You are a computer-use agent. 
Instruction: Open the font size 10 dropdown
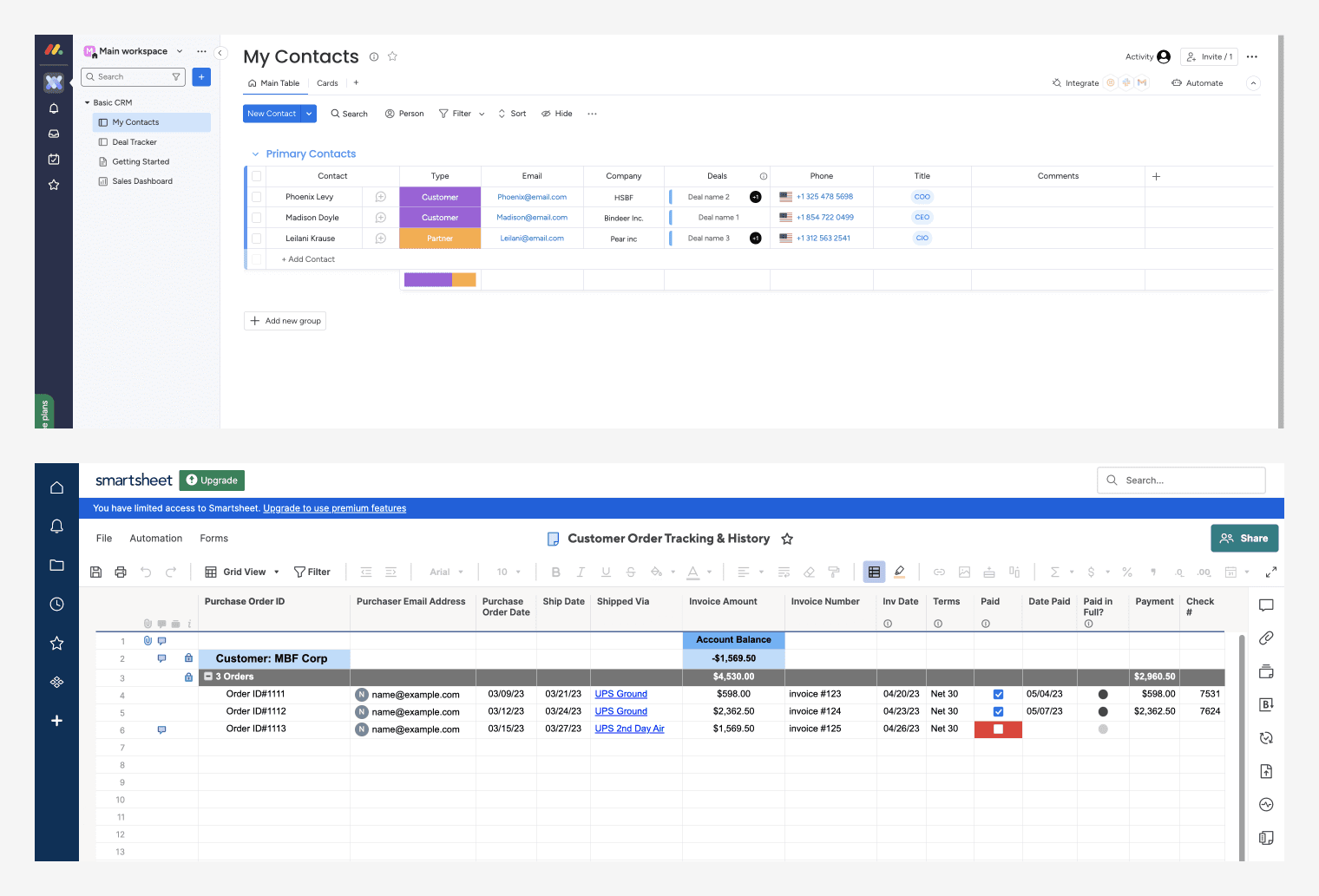point(509,572)
